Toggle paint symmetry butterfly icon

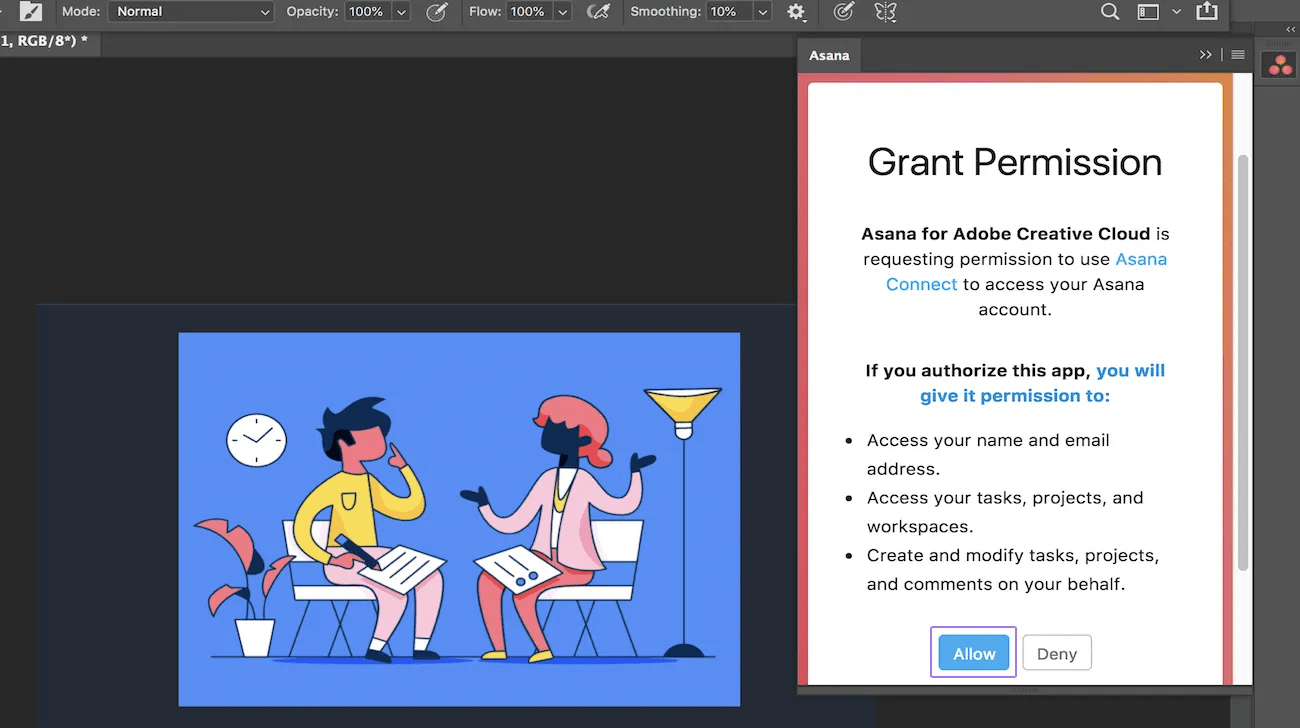click(x=885, y=12)
